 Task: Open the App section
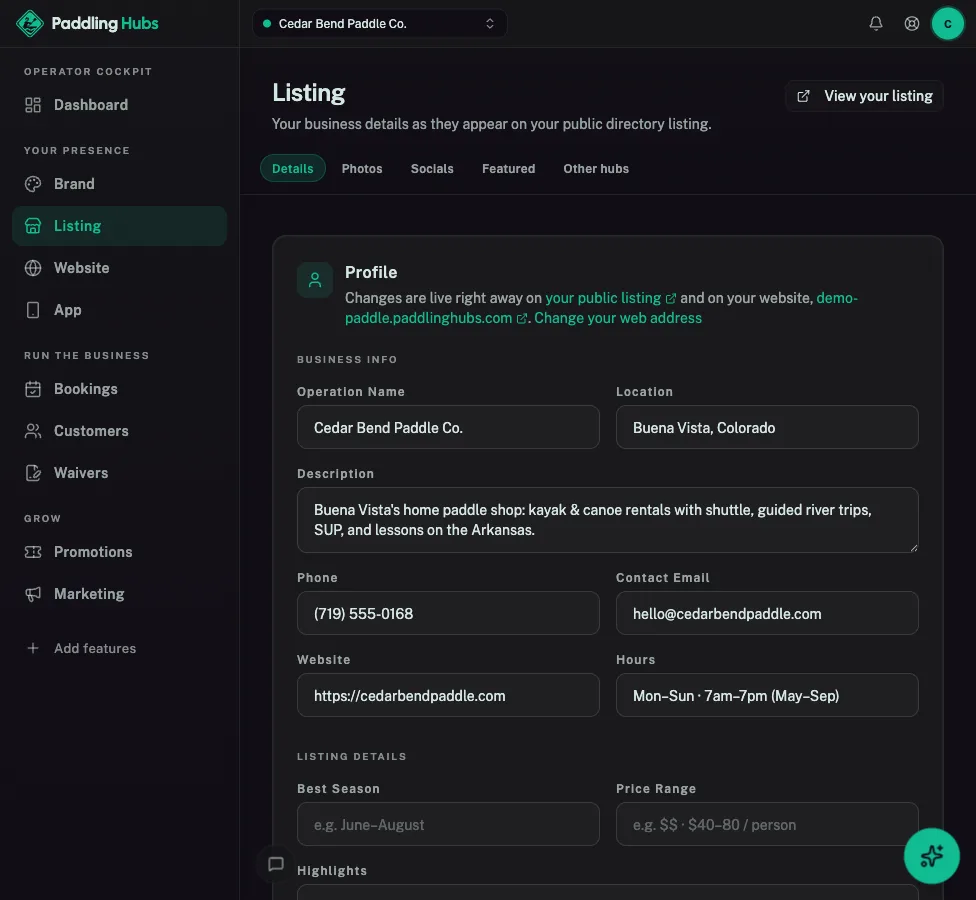coord(120,310)
